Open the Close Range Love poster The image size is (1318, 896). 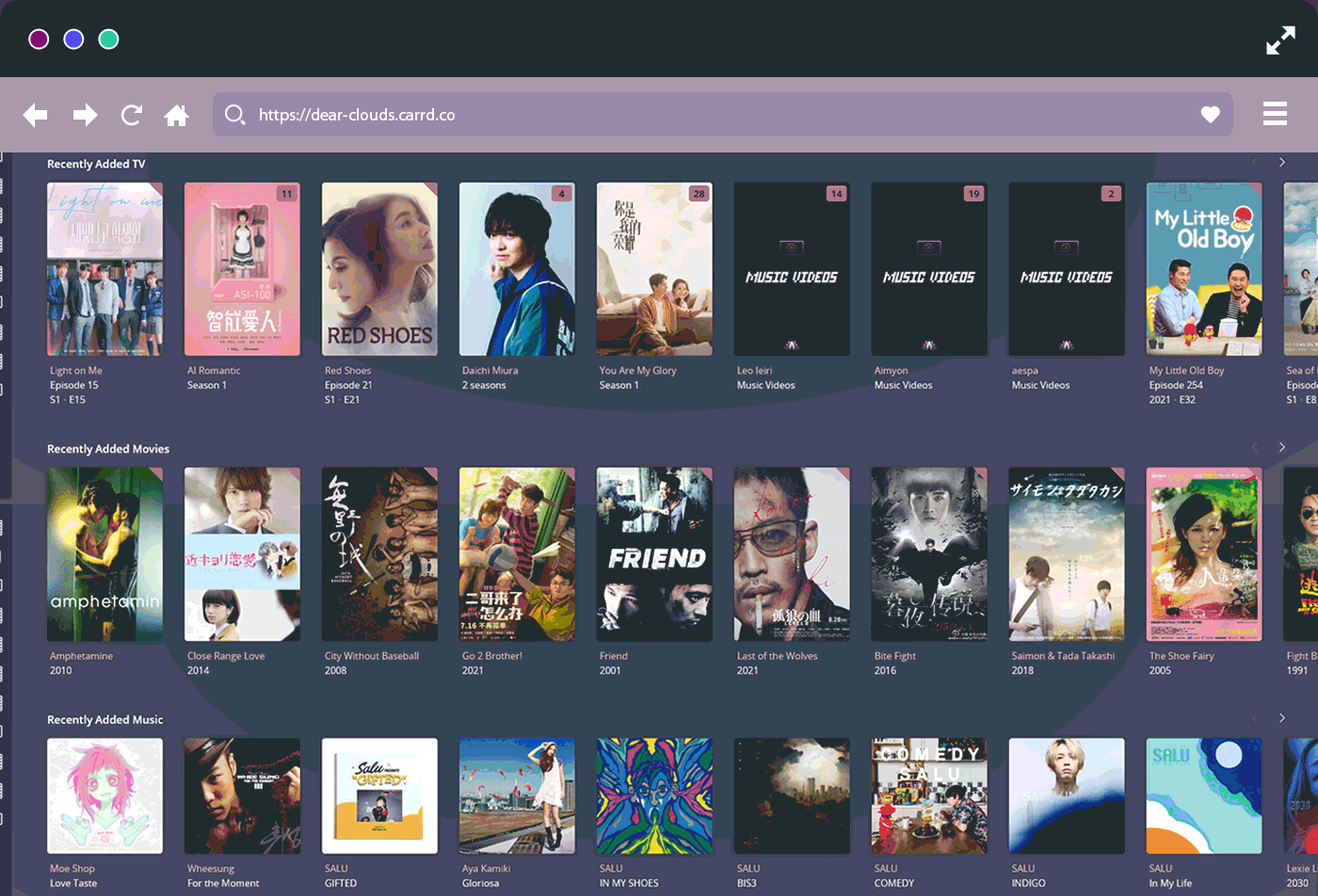coord(242,554)
